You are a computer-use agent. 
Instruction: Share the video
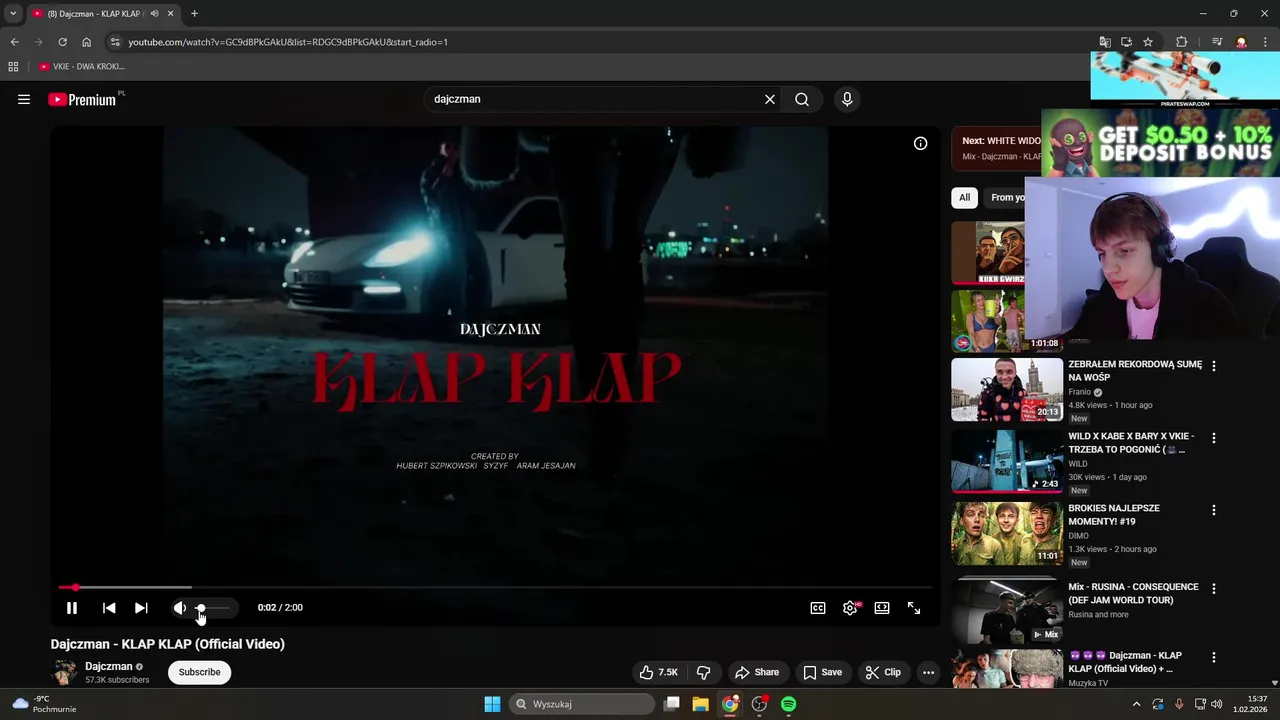(x=756, y=672)
